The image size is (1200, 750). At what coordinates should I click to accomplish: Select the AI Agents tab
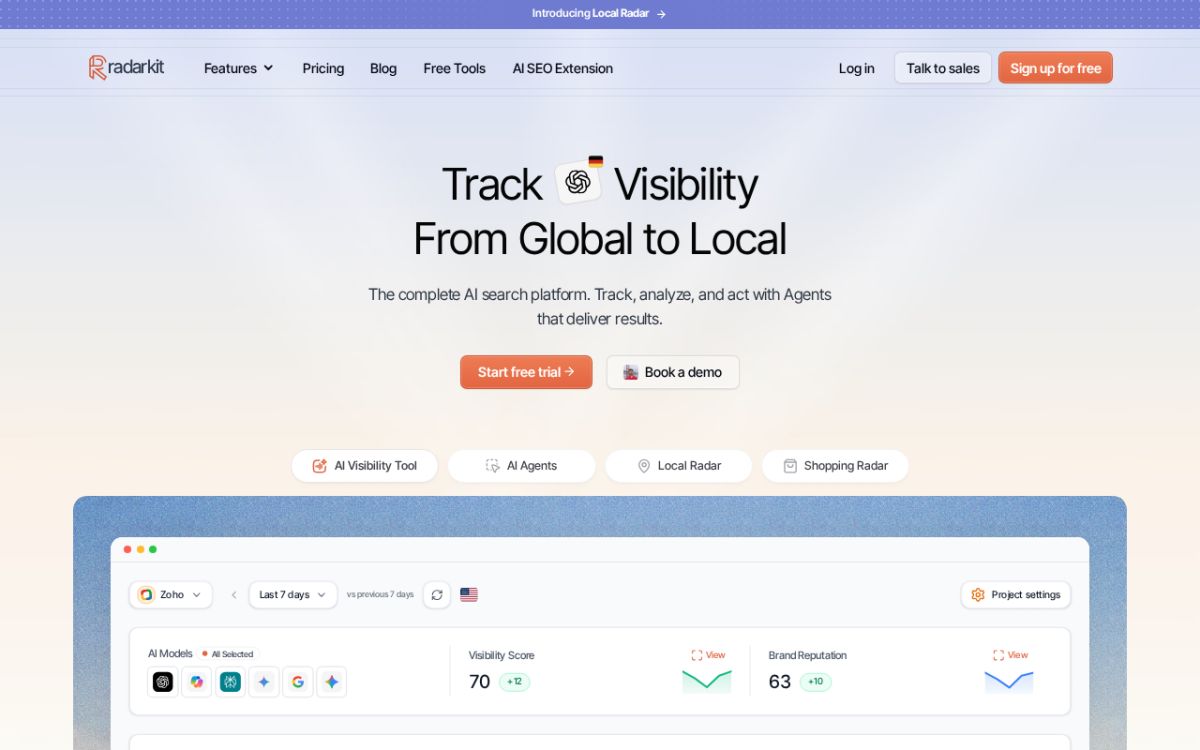tap(522, 466)
